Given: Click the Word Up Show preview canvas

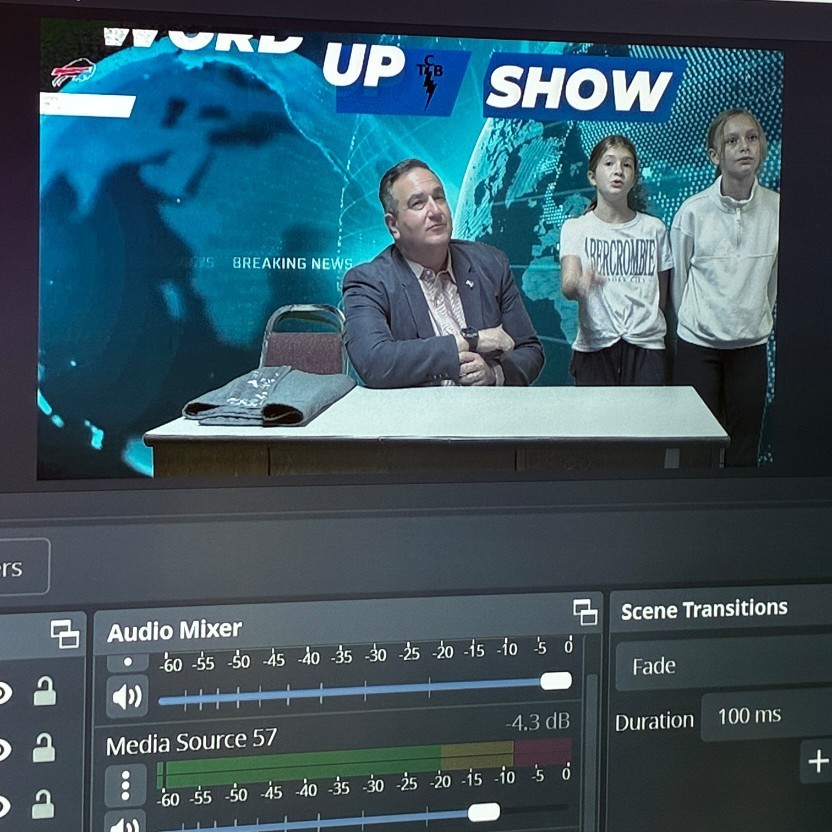Looking at the screenshot, I should [410, 250].
